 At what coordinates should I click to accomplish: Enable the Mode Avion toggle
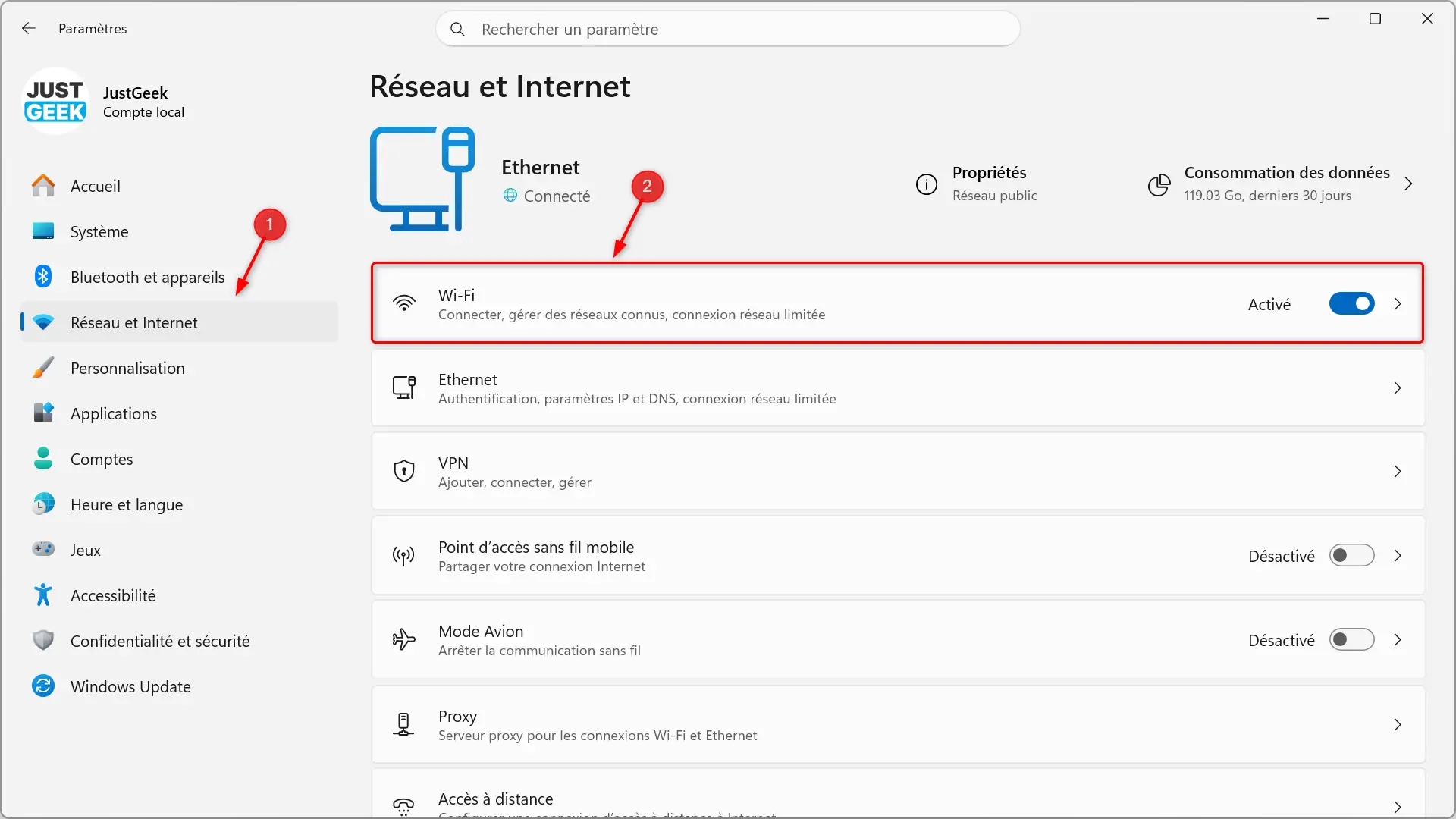pos(1351,640)
